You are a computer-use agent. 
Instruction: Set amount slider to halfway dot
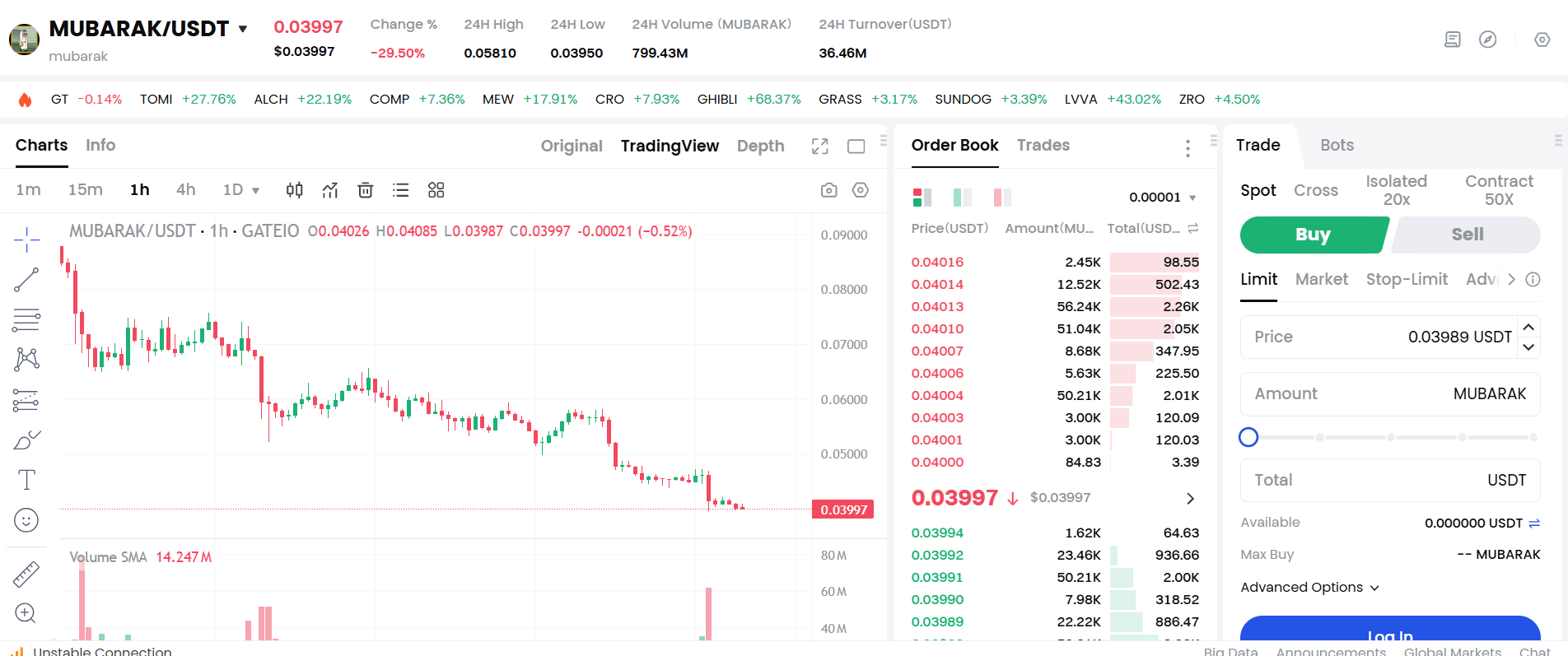1391,437
